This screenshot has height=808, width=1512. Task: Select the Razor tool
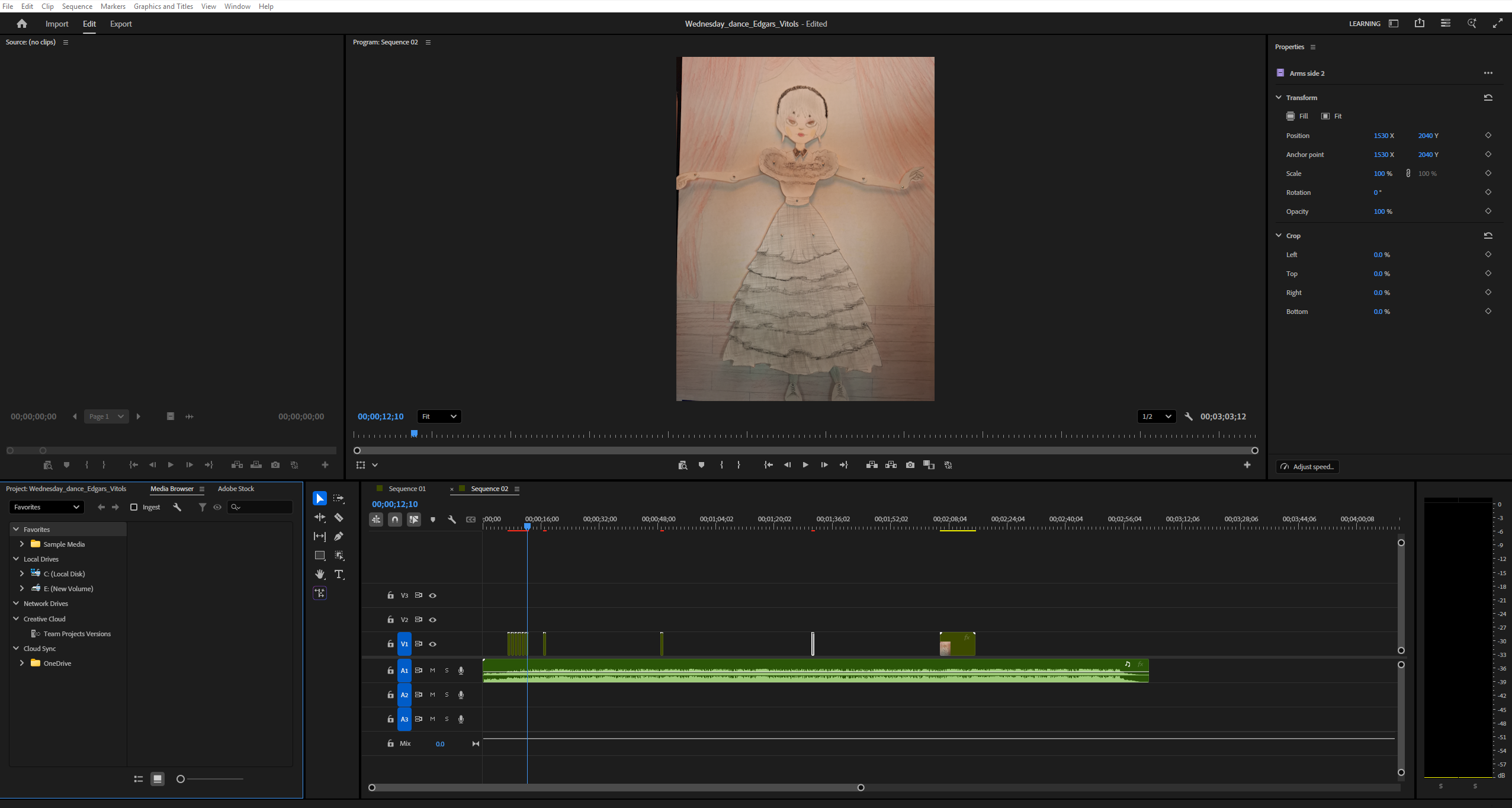point(339,518)
